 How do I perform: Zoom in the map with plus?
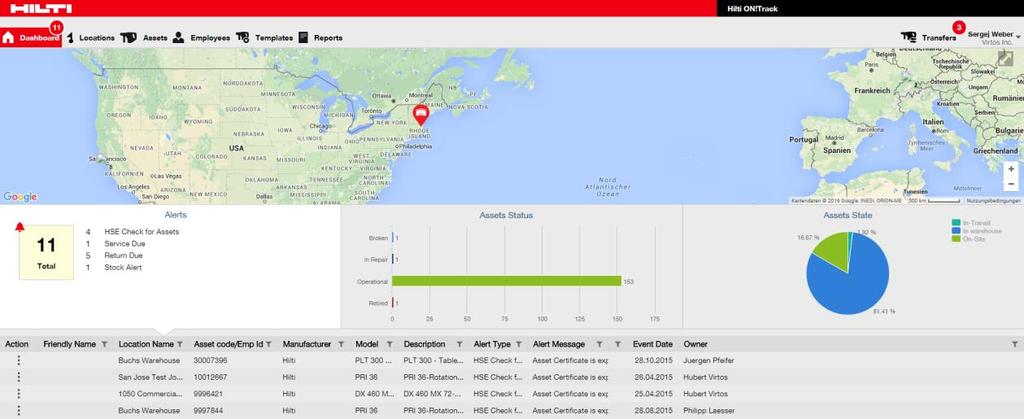1011,169
